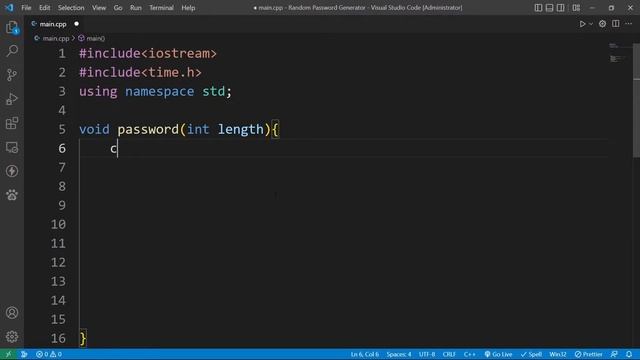
Task: Click the closing brace on line 16
Action: pyautogui.click(x=83, y=338)
